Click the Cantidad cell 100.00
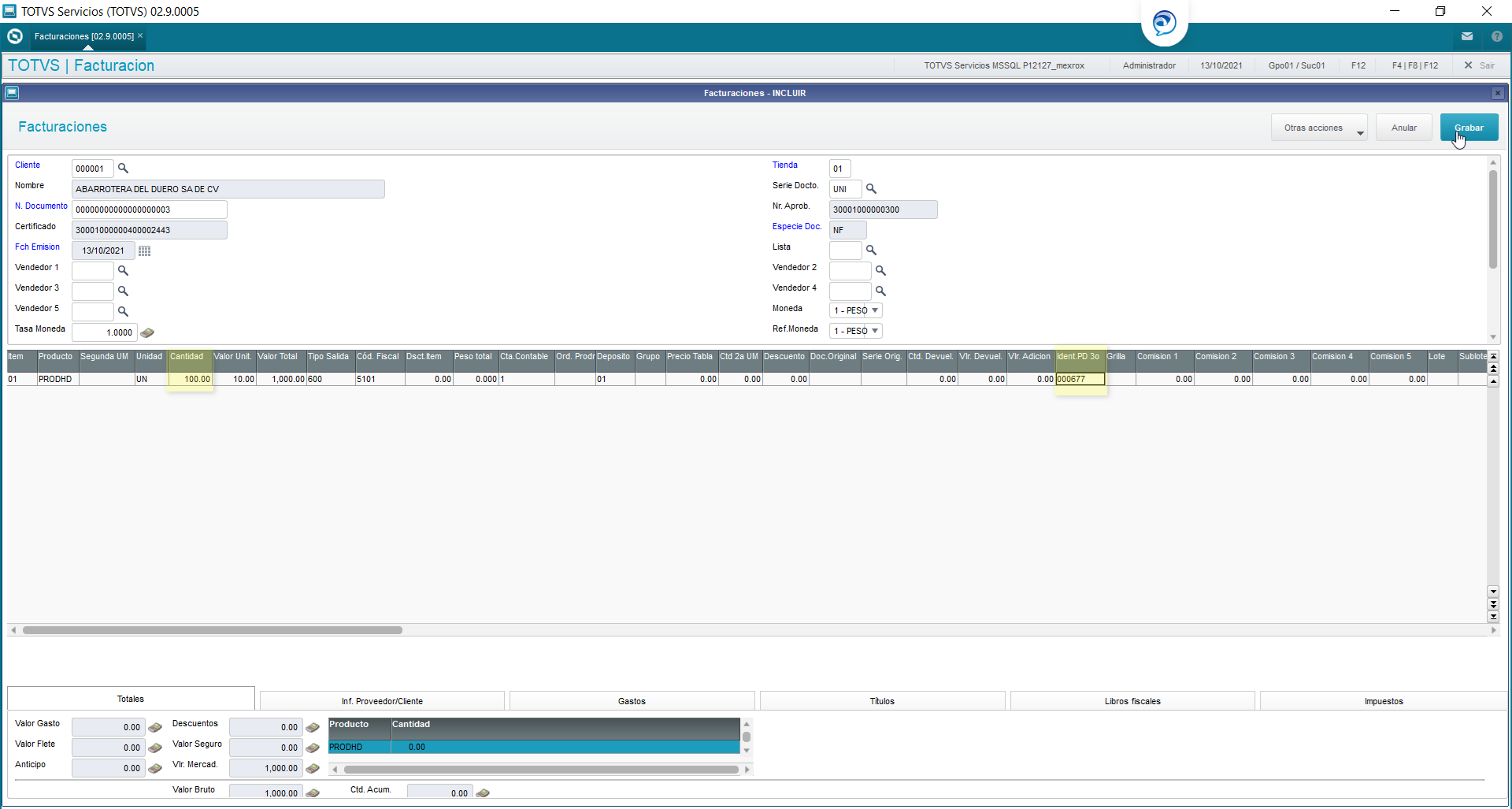 click(190, 379)
